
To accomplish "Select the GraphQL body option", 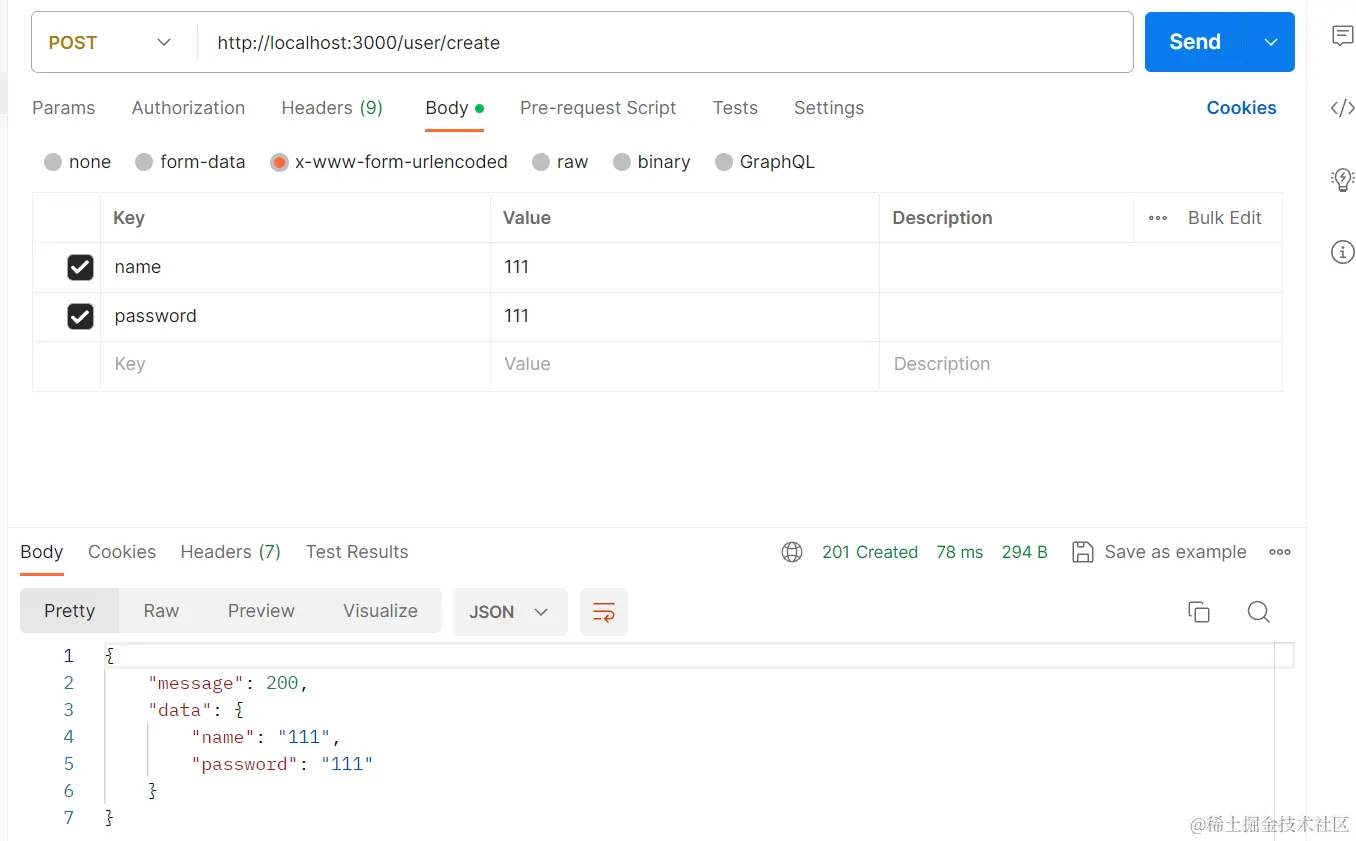I will pos(724,162).
